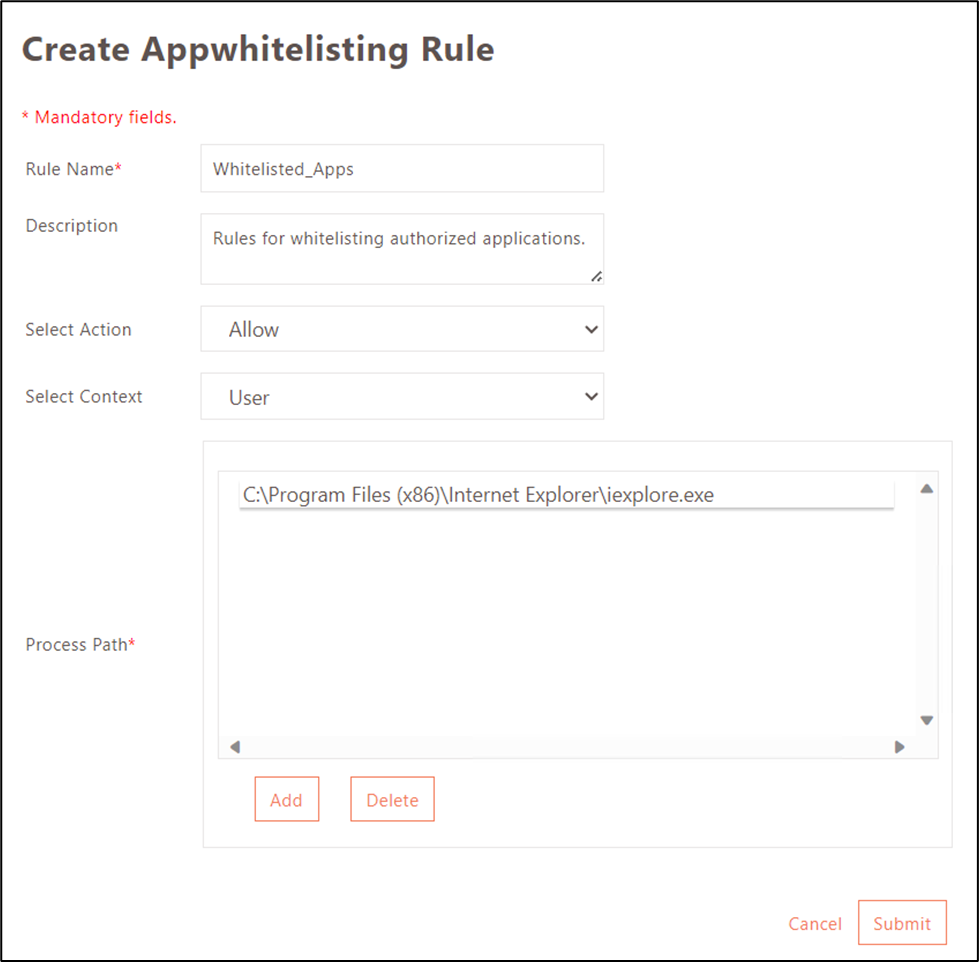Click the Select Action label
The image size is (979, 962).
tap(78, 329)
